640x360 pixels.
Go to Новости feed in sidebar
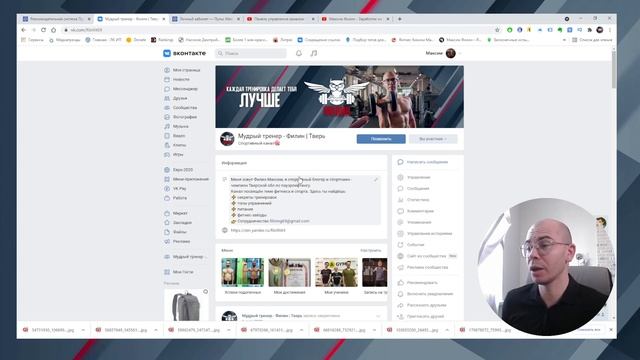177,80
